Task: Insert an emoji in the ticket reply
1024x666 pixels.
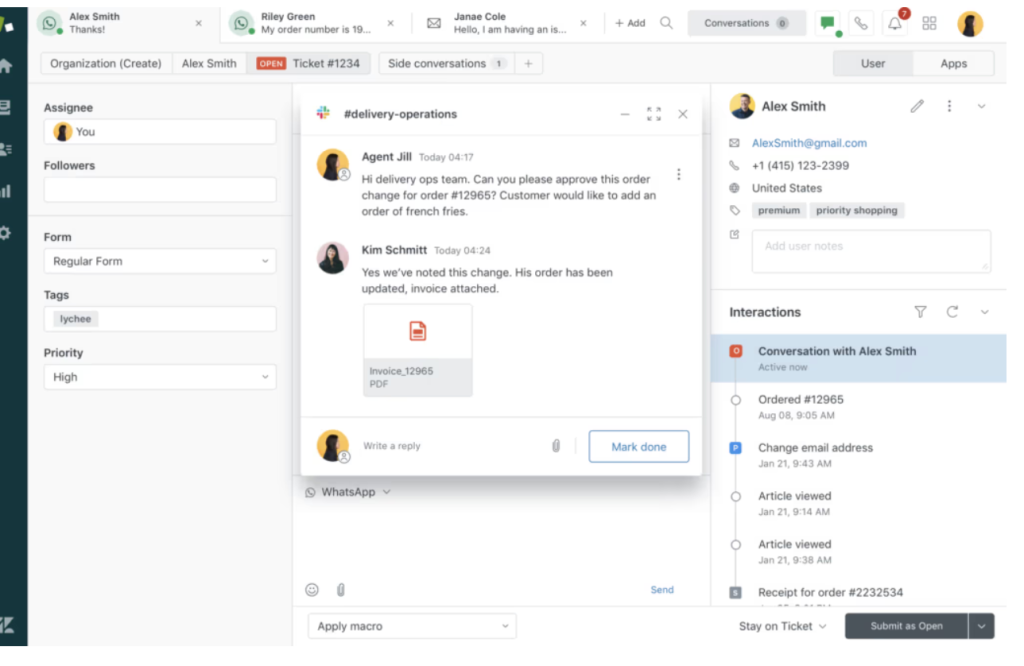Action: click(310, 589)
